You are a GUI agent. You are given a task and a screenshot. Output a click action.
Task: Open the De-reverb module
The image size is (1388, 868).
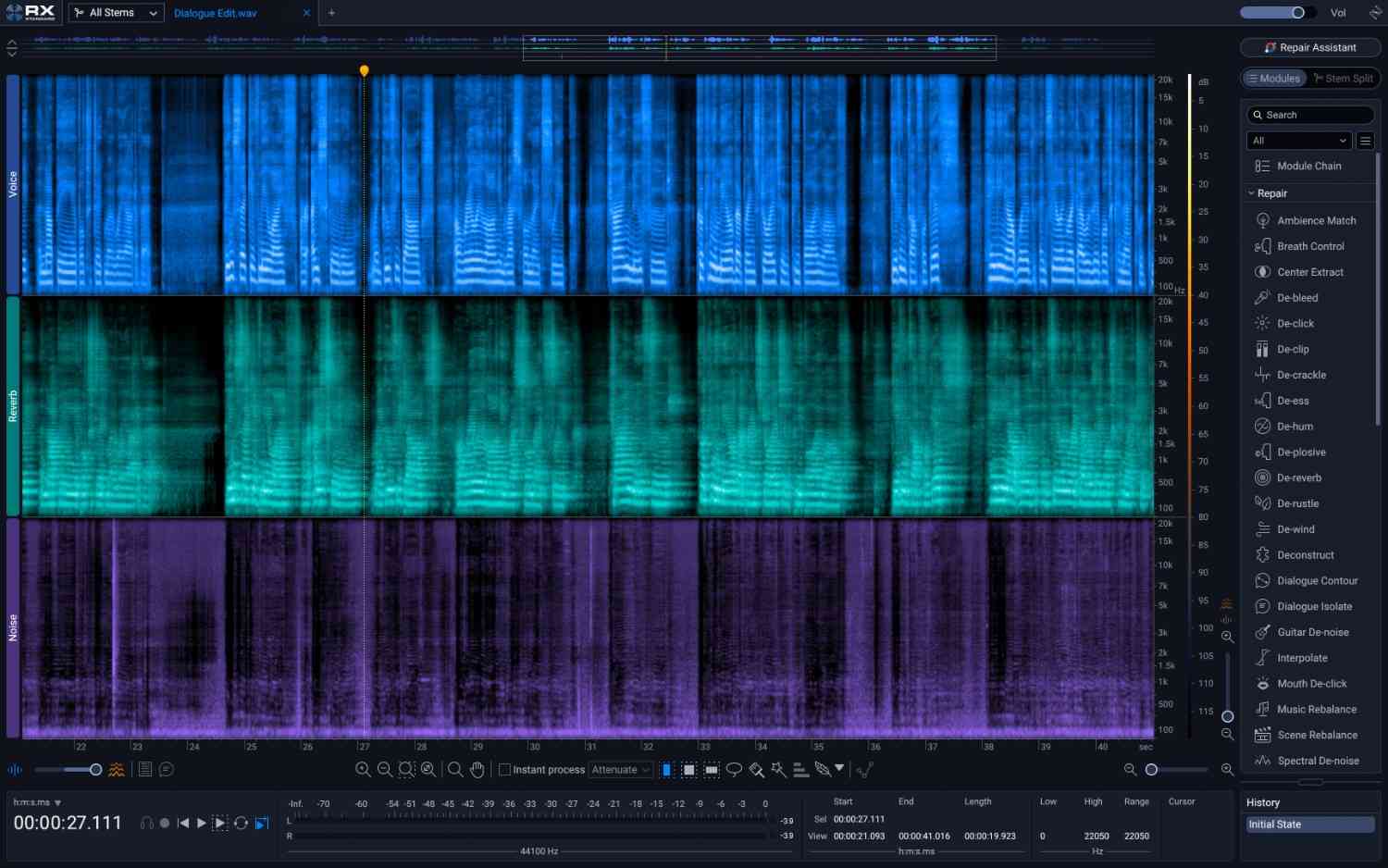1298,477
